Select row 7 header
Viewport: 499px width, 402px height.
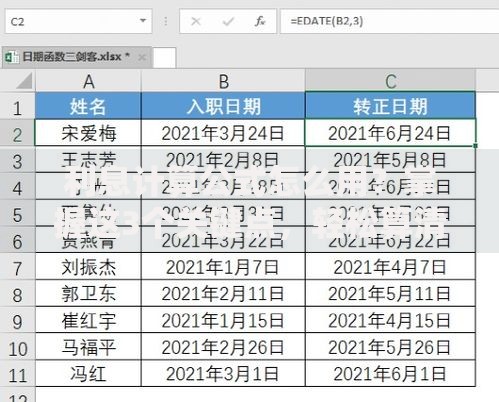pyautogui.click(x=17, y=268)
